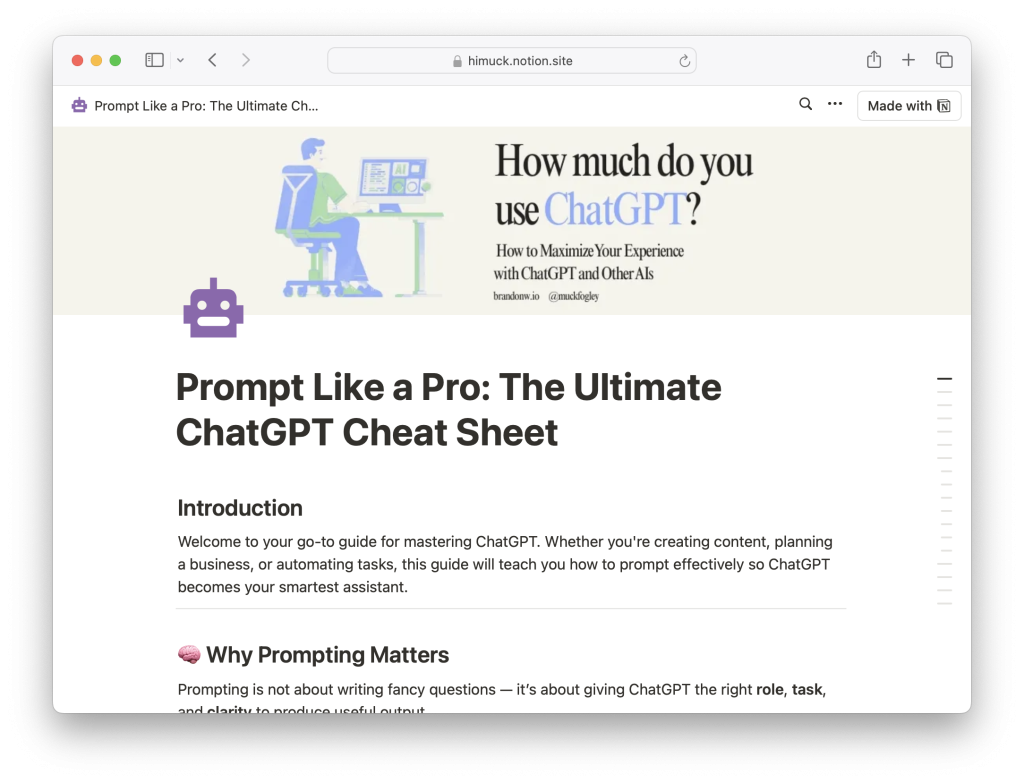1024x783 pixels.
Task: Reload the page using the refresh icon
Action: click(684, 61)
